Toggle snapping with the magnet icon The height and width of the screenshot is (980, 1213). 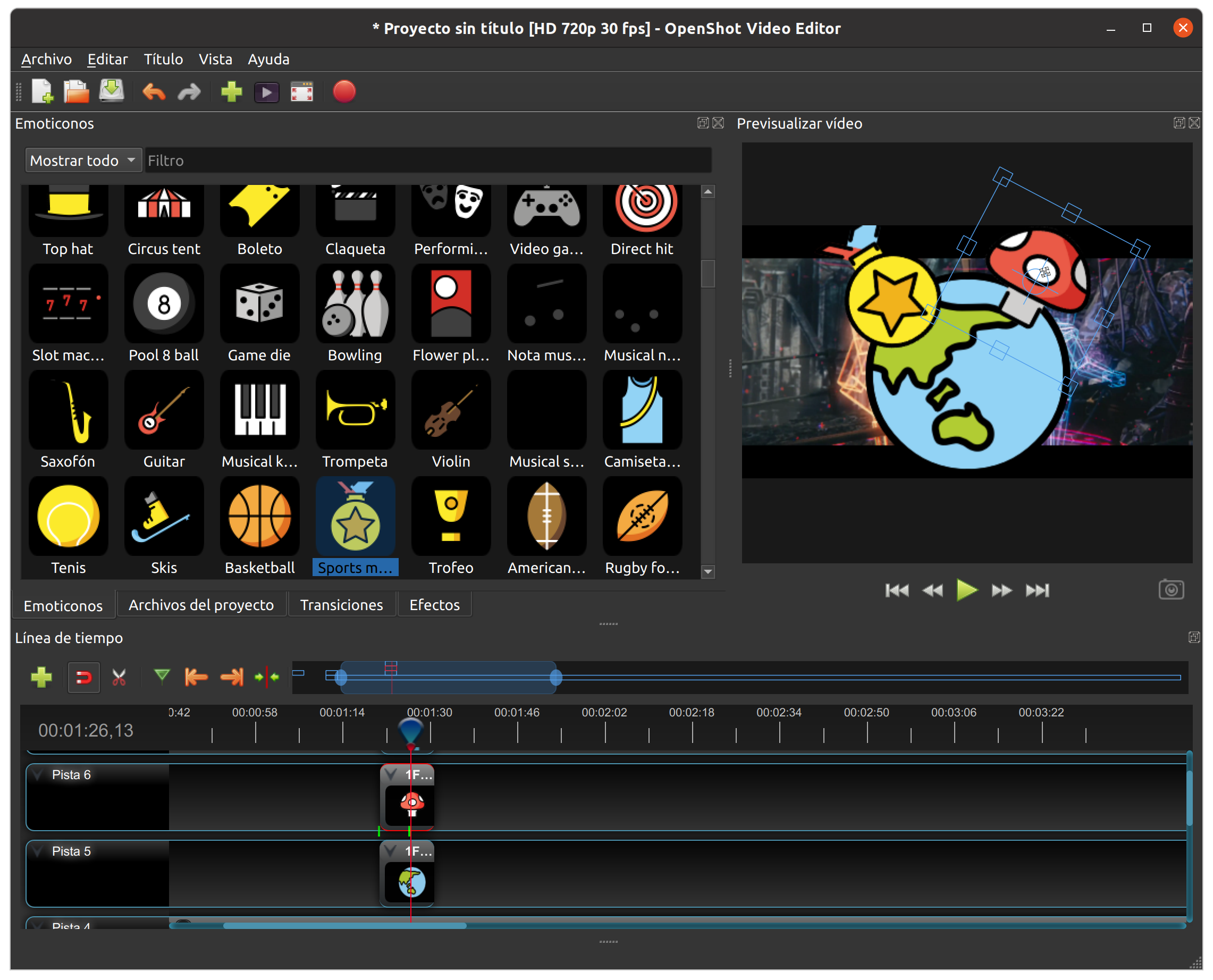[83, 677]
